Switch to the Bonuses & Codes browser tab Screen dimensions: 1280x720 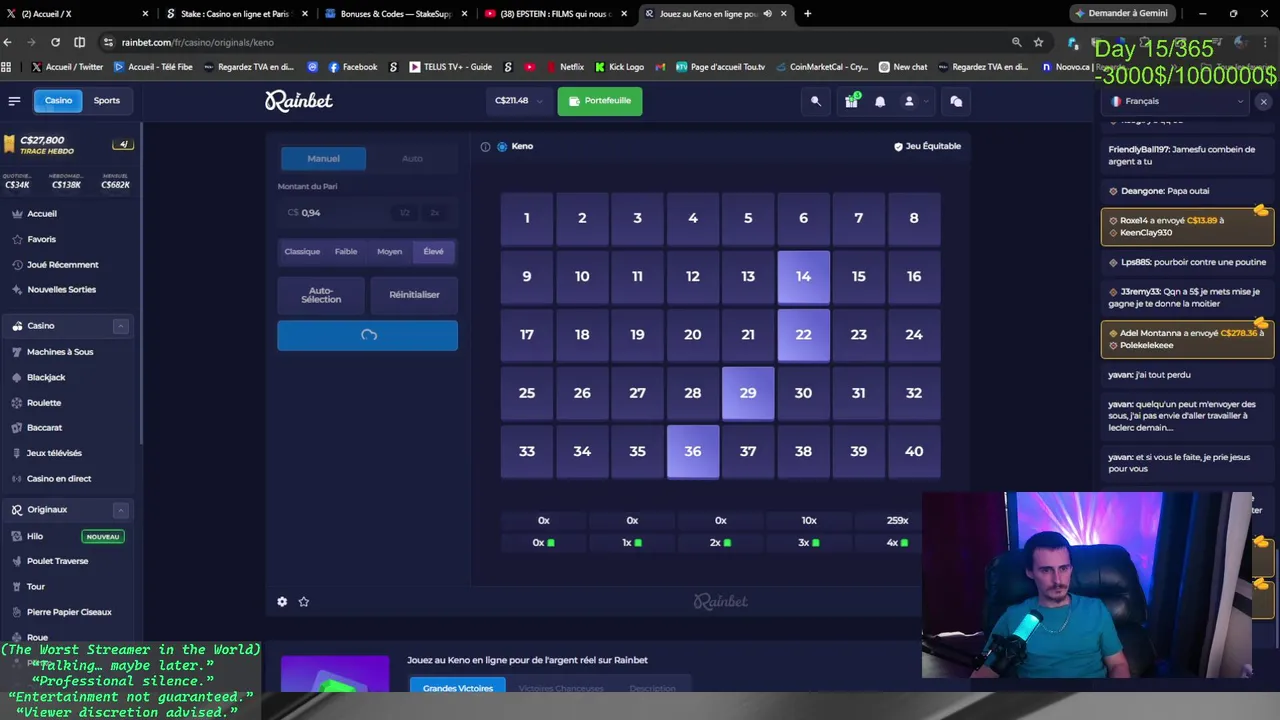pyautogui.click(x=395, y=14)
